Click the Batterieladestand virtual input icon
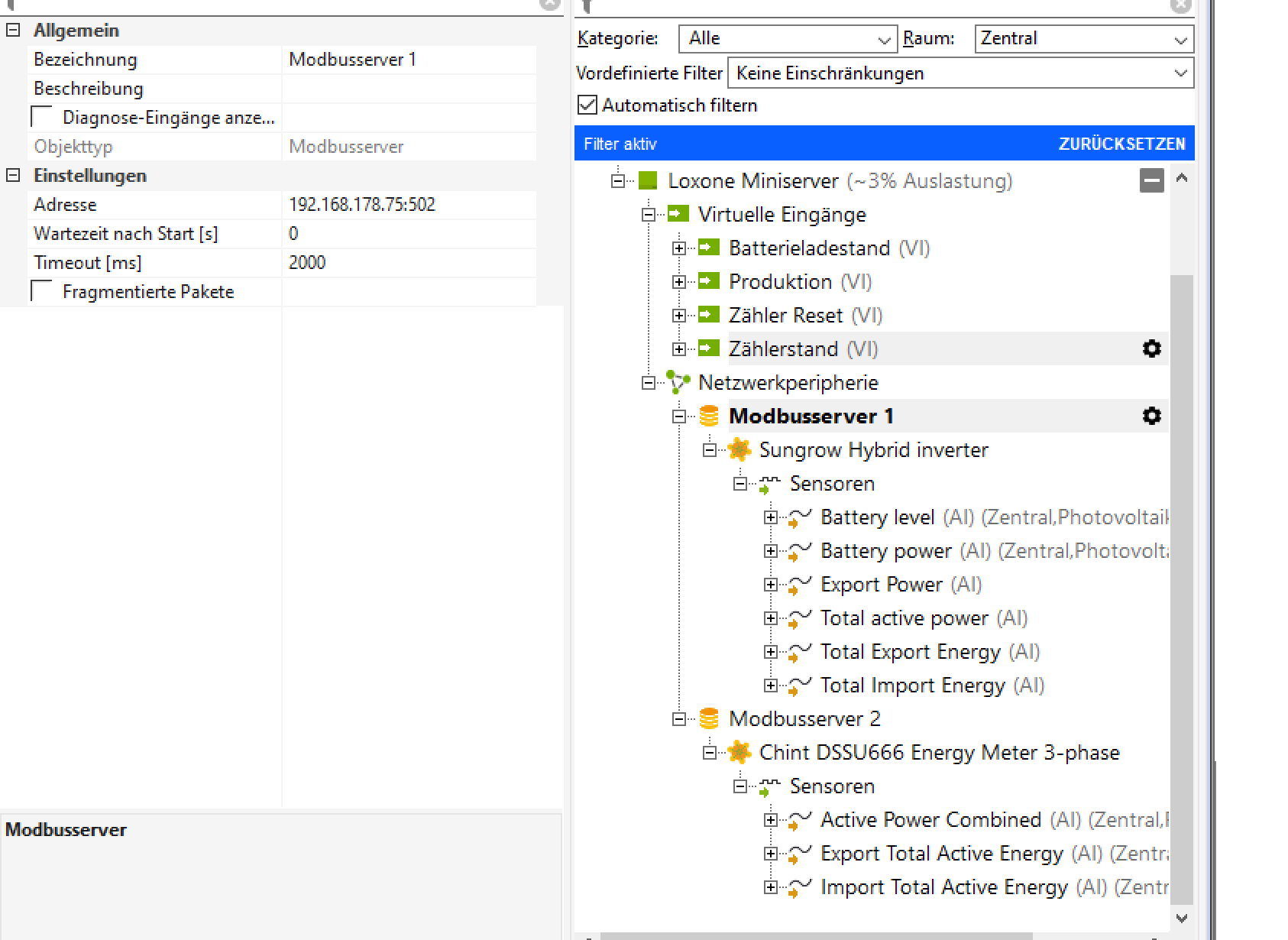This screenshot has width=1288, height=940. [x=709, y=248]
